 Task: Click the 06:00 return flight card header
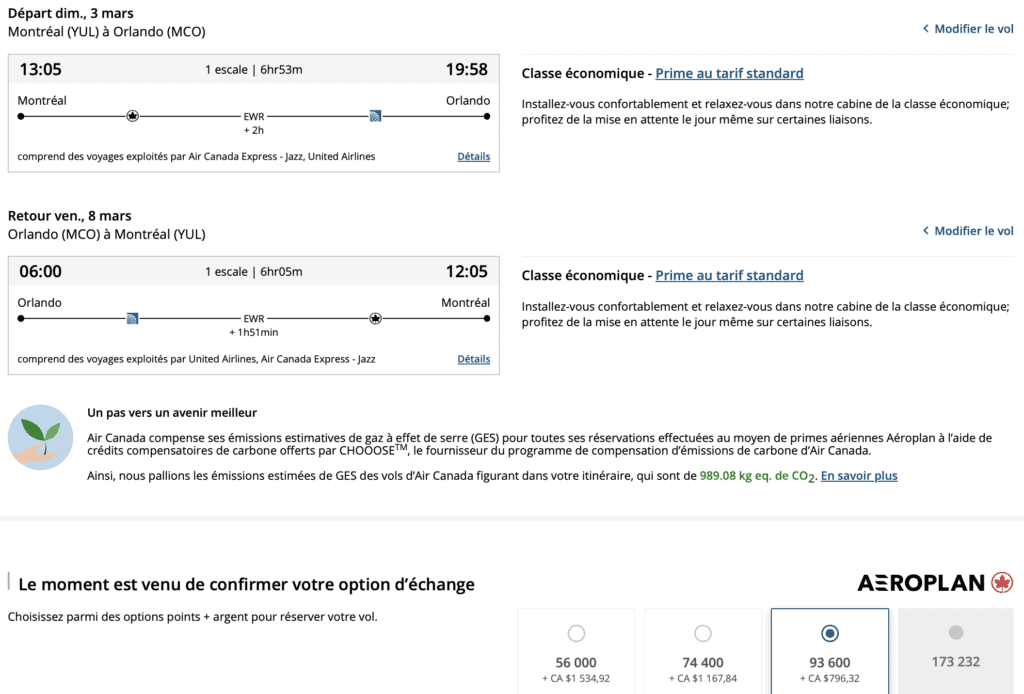pos(253,271)
